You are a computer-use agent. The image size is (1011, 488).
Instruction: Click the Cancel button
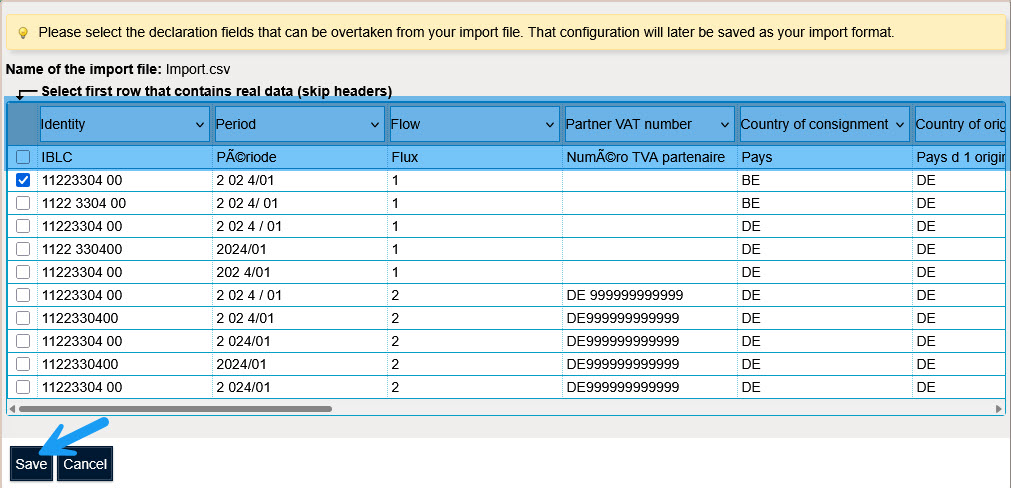[85, 464]
